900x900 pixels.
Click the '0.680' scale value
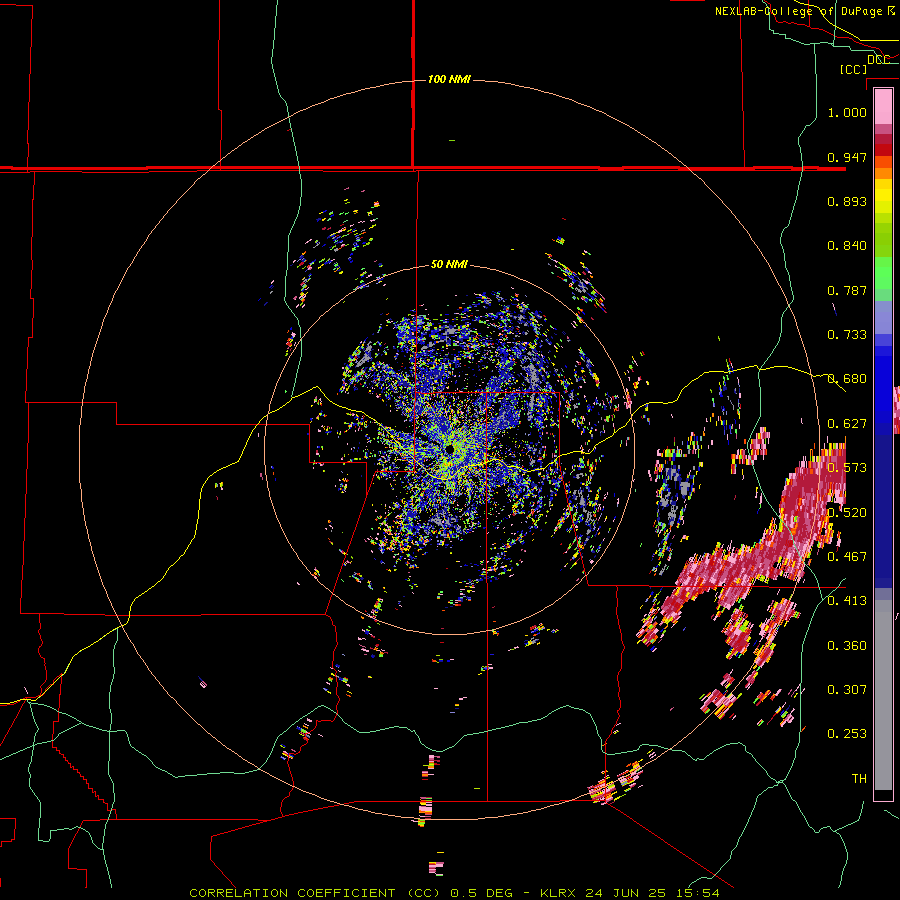pos(847,379)
